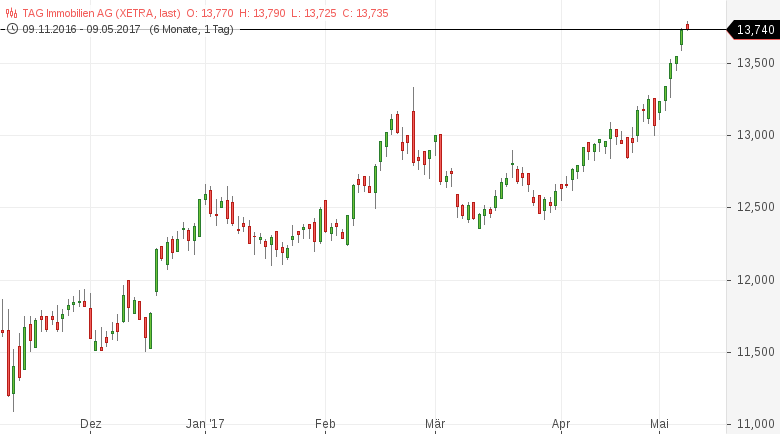
Task: Click the 12,000 price axis label
Action: (x=756, y=280)
